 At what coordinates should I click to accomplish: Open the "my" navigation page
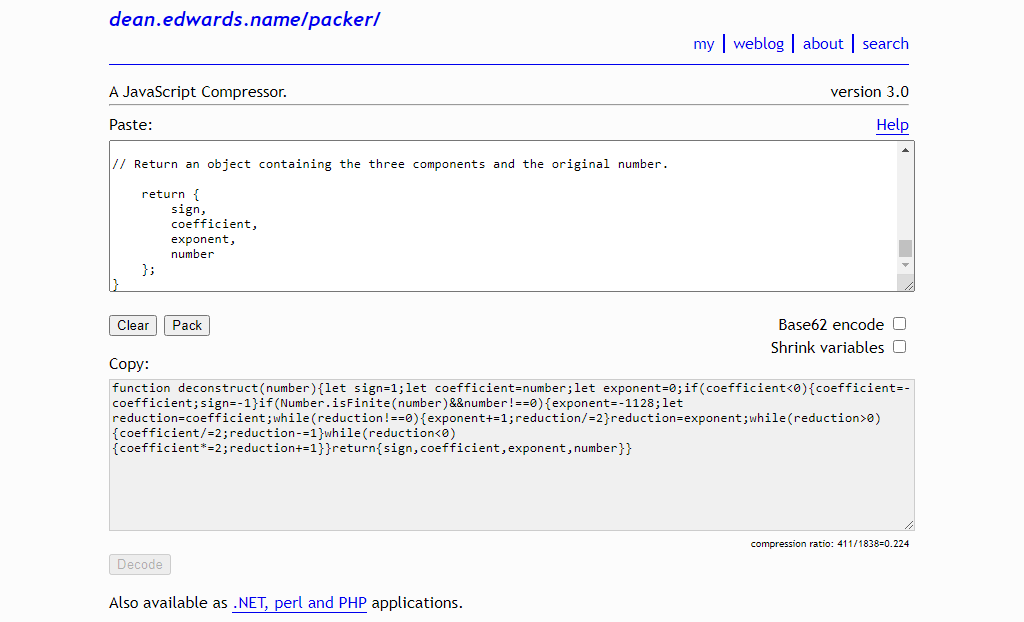(704, 43)
